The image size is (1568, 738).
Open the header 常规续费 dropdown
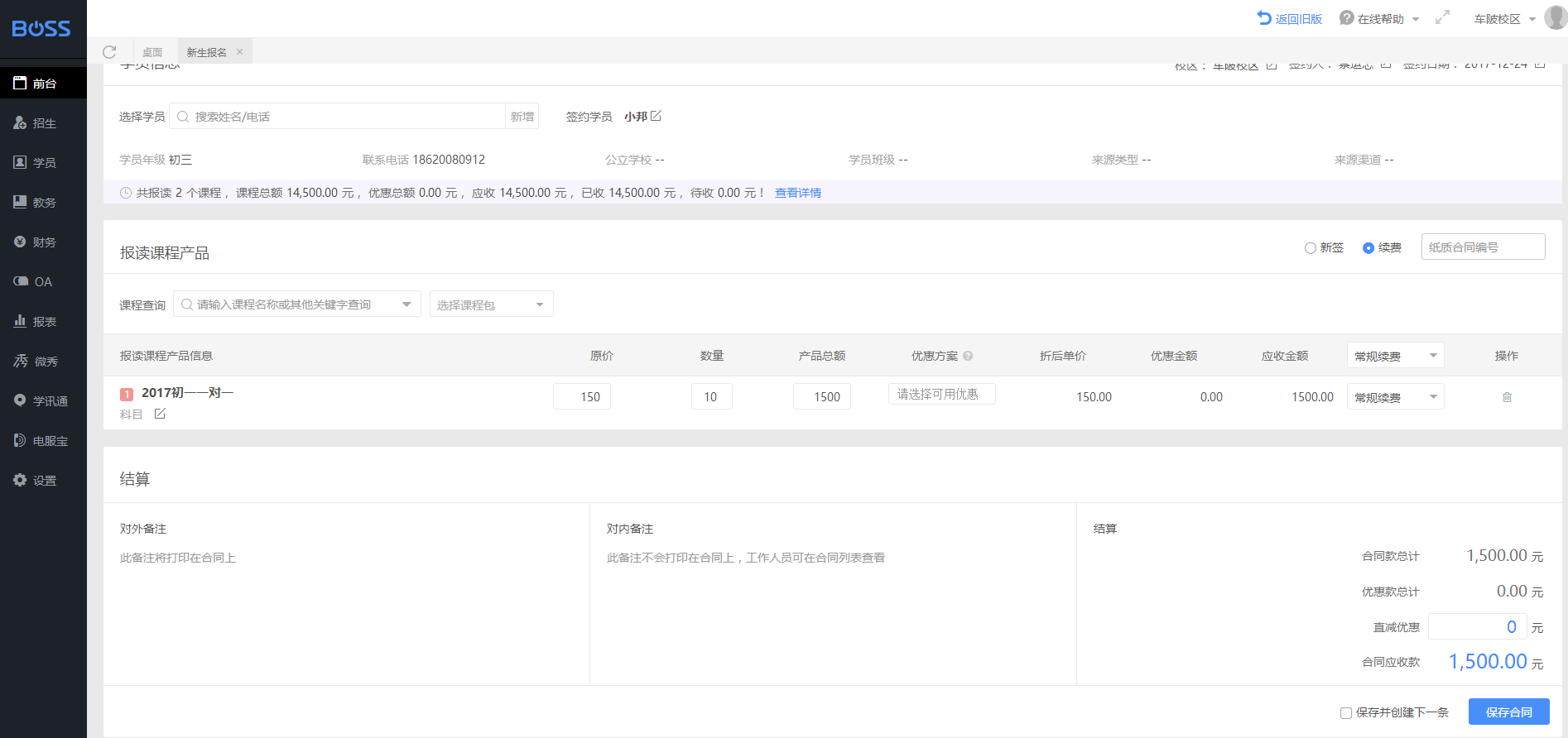point(1396,356)
